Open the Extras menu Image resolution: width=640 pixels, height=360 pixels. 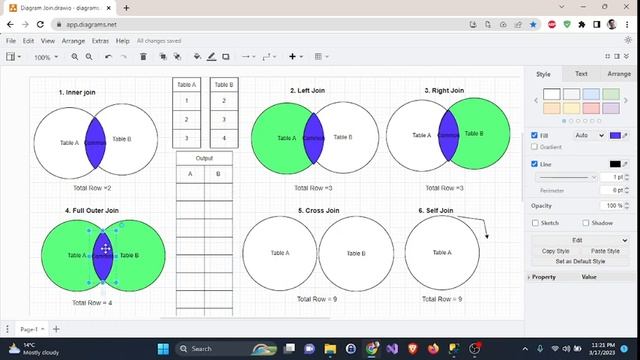point(100,41)
